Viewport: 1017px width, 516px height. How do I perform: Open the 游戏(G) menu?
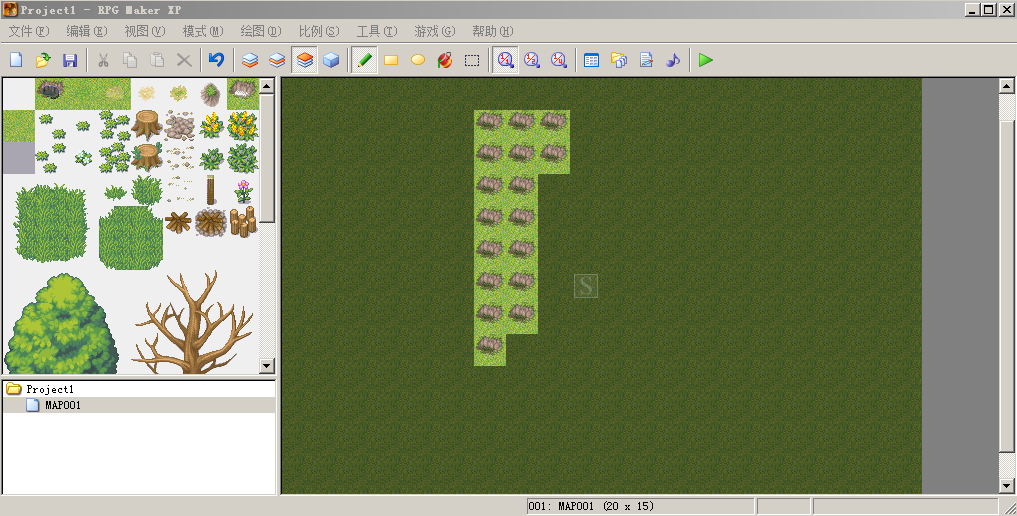click(x=435, y=31)
